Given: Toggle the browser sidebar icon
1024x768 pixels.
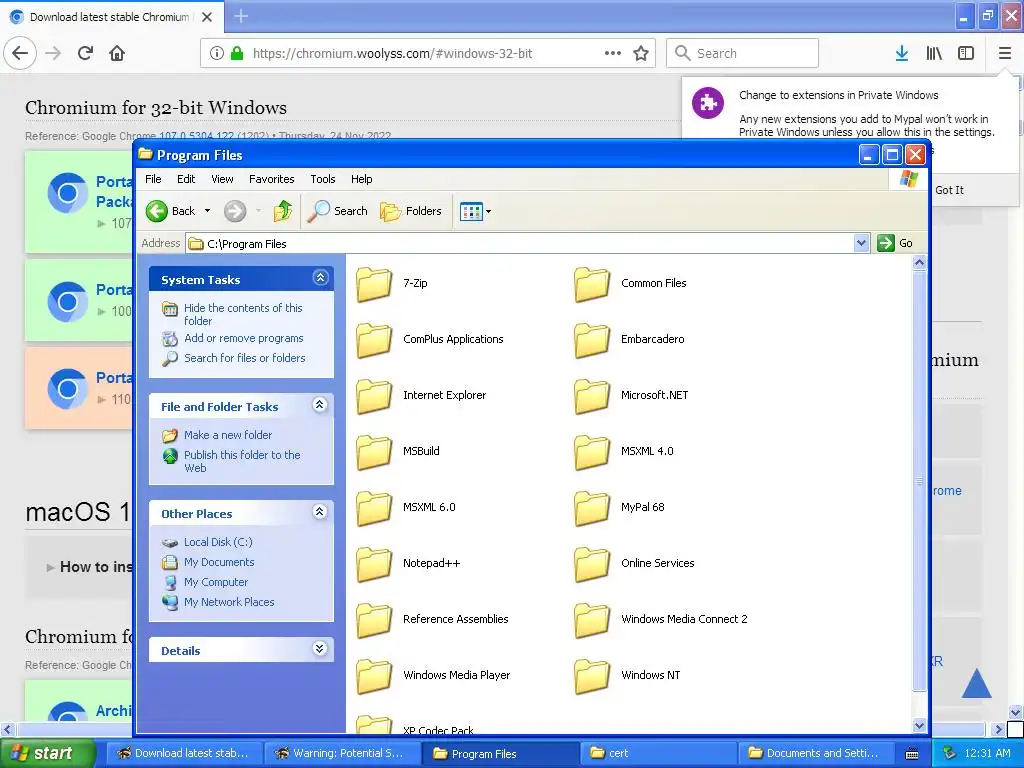Looking at the screenshot, I should click(x=966, y=53).
